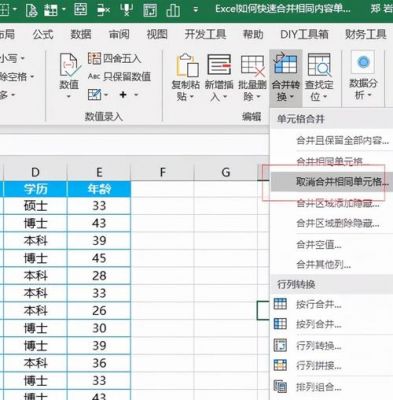
Task: Click the 硕士 cell
Action: click(x=35, y=206)
